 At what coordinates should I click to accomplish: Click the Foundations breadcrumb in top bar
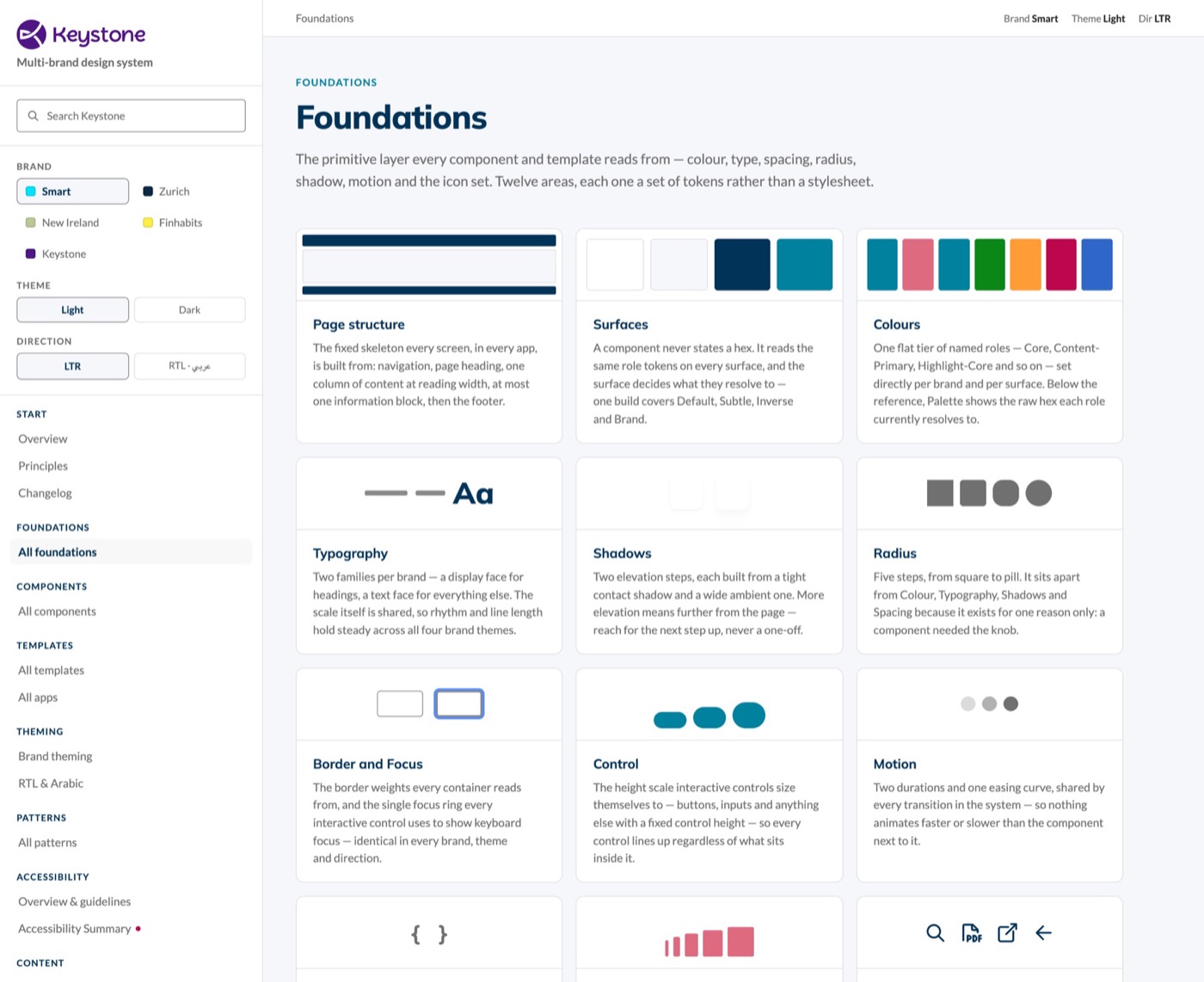pos(324,18)
